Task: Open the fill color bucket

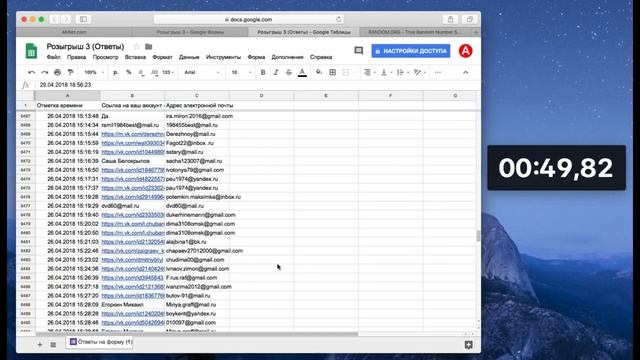Action: point(319,72)
